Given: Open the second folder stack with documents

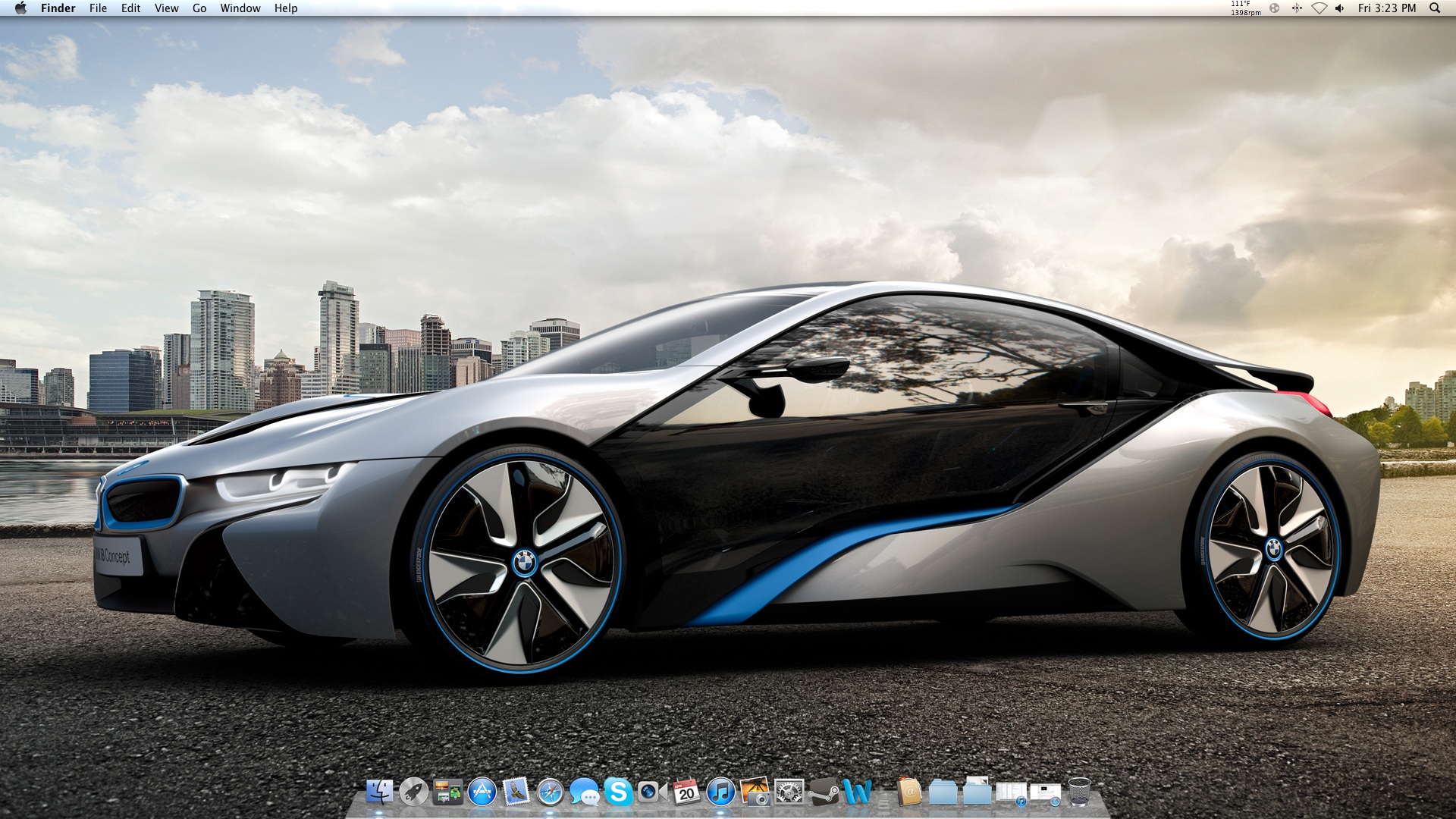Looking at the screenshot, I should click(977, 791).
